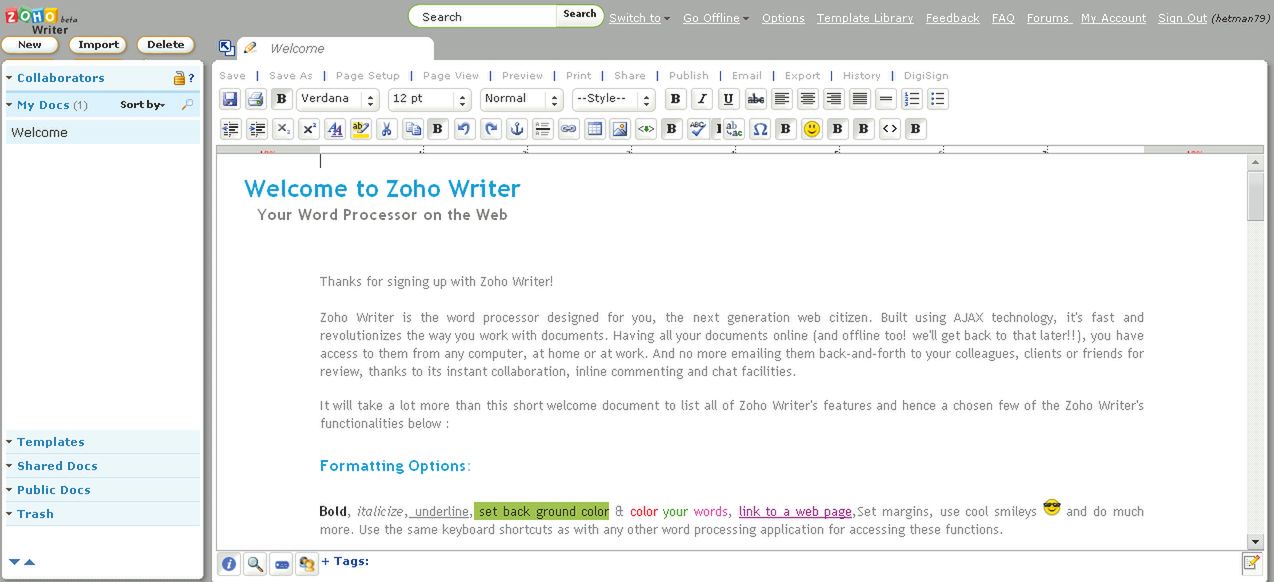This screenshot has height=582, width=1274.
Task: Click the padlock icon beside Collaborators
Action: (179, 78)
